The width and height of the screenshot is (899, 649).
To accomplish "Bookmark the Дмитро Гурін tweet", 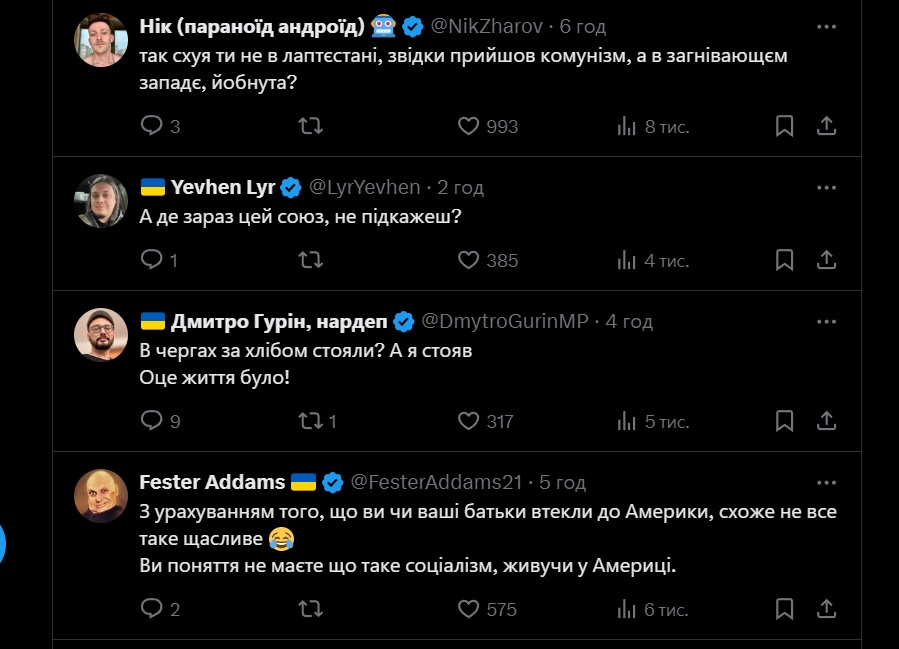I will 785,421.
